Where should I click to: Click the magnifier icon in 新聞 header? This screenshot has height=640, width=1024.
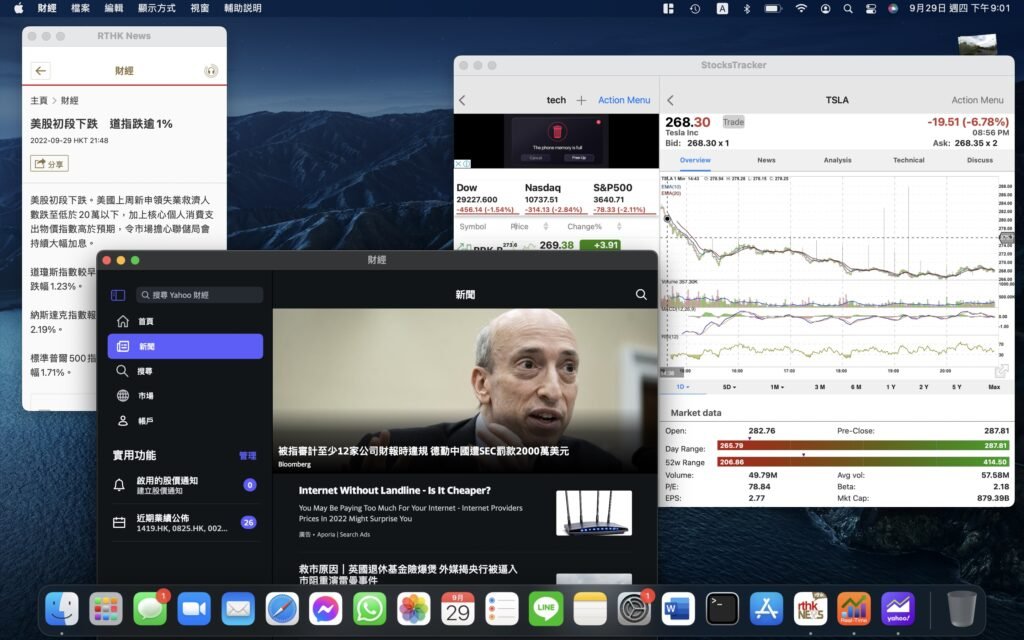641,295
